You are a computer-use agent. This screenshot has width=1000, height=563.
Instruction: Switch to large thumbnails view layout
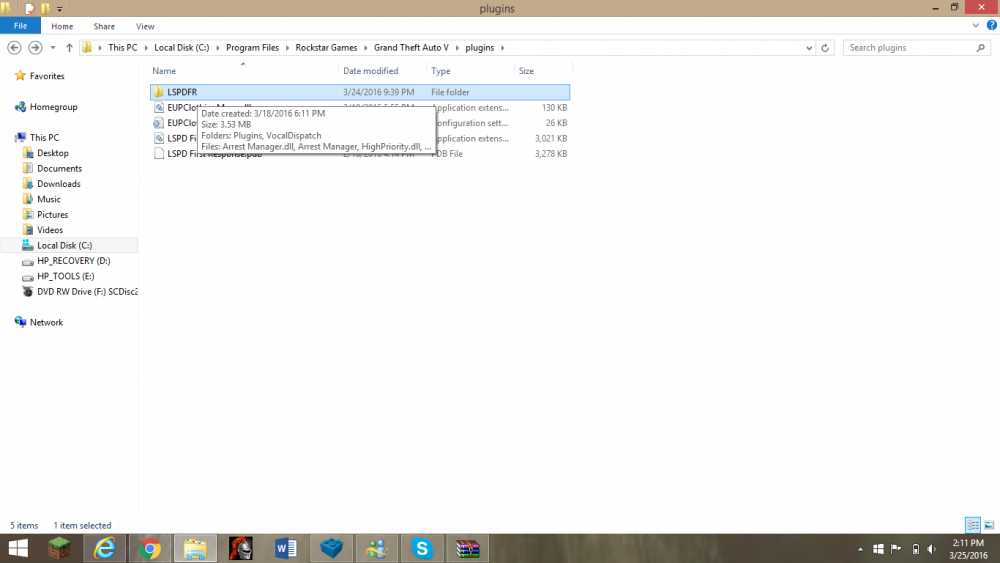[989, 525]
